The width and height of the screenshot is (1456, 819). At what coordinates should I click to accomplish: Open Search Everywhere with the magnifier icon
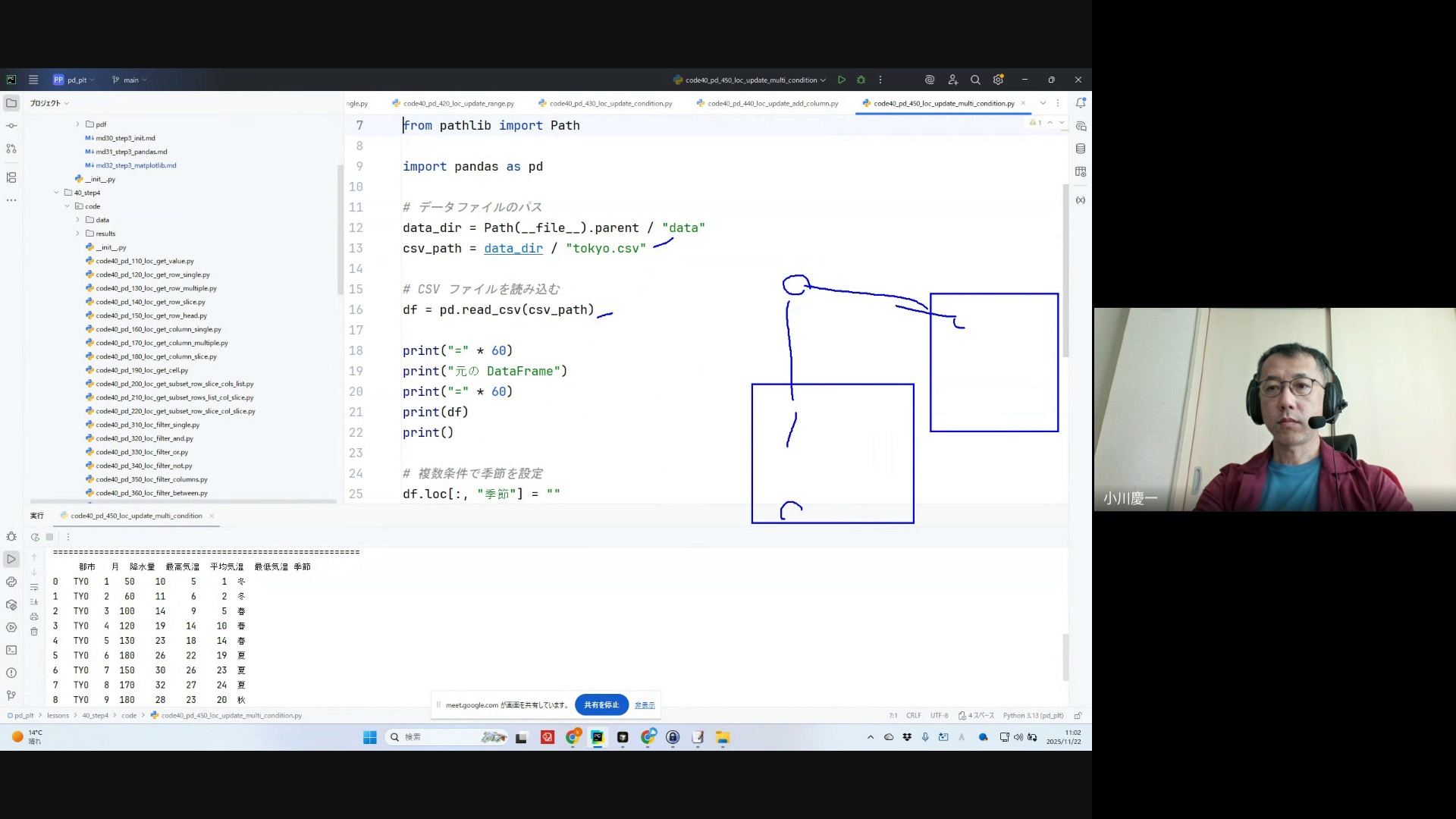(x=975, y=80)
